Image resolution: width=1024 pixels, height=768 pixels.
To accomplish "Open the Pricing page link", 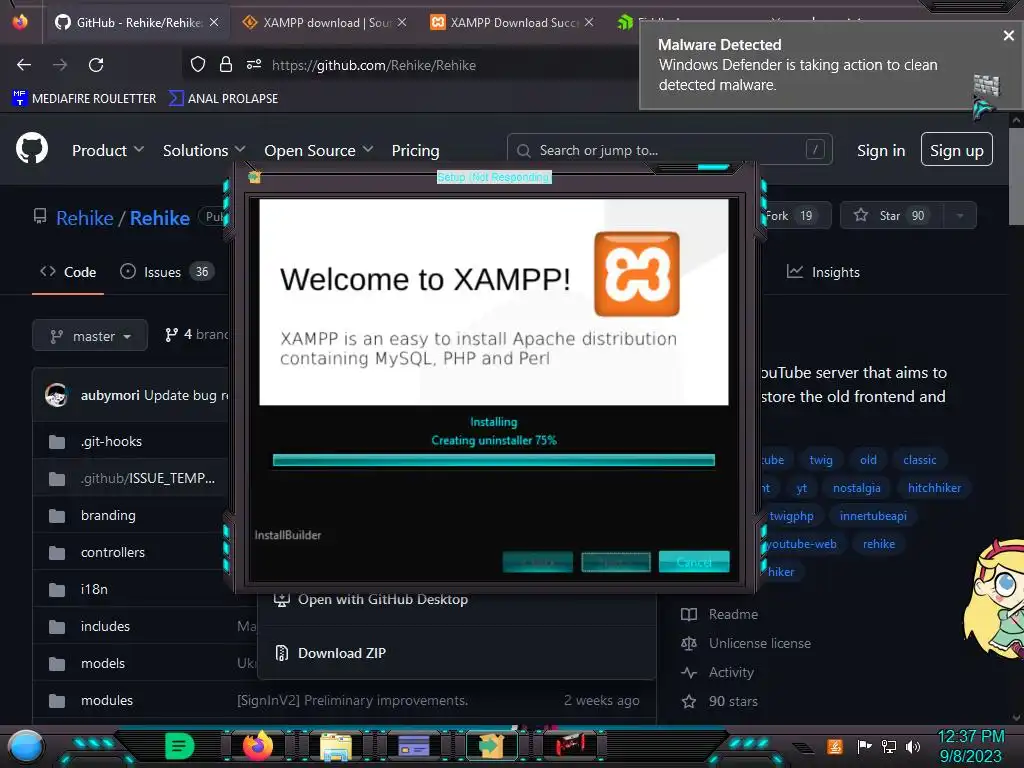I will [415, 150].
